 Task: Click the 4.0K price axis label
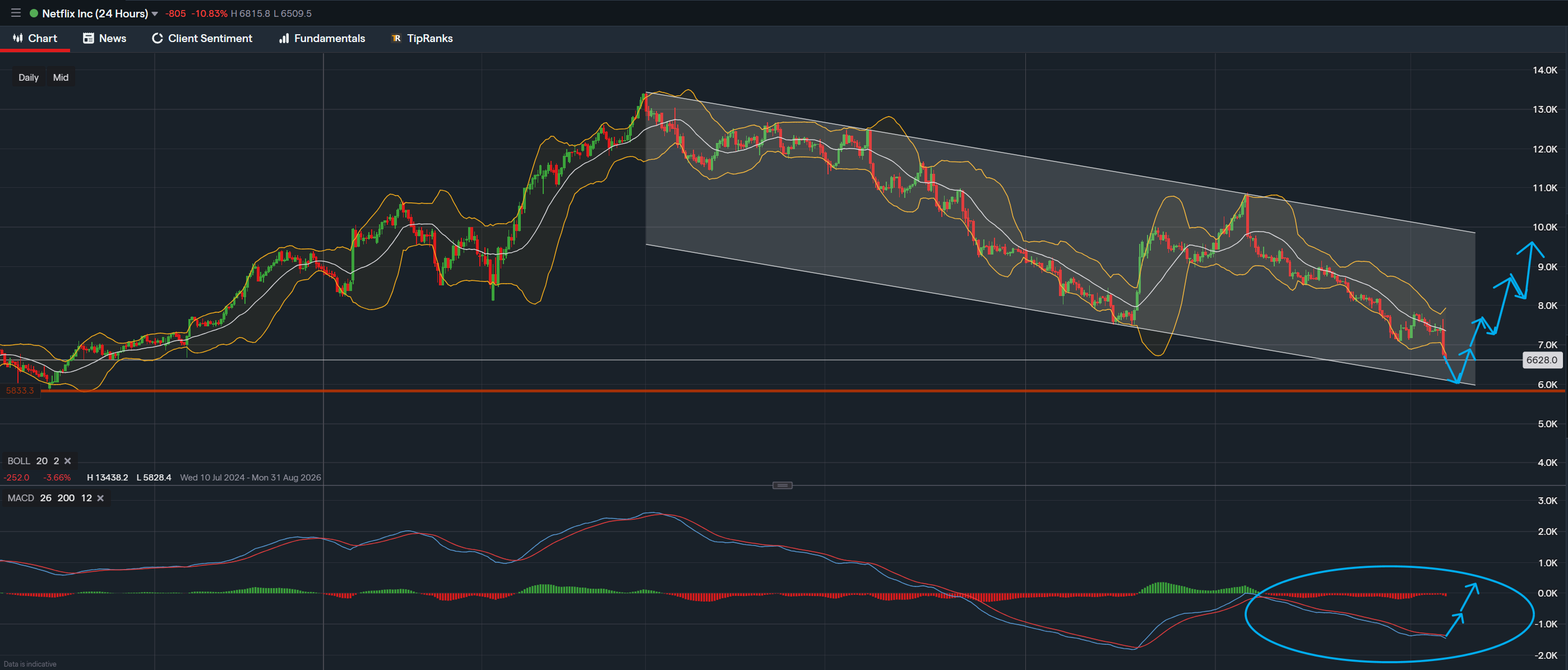1547,463
